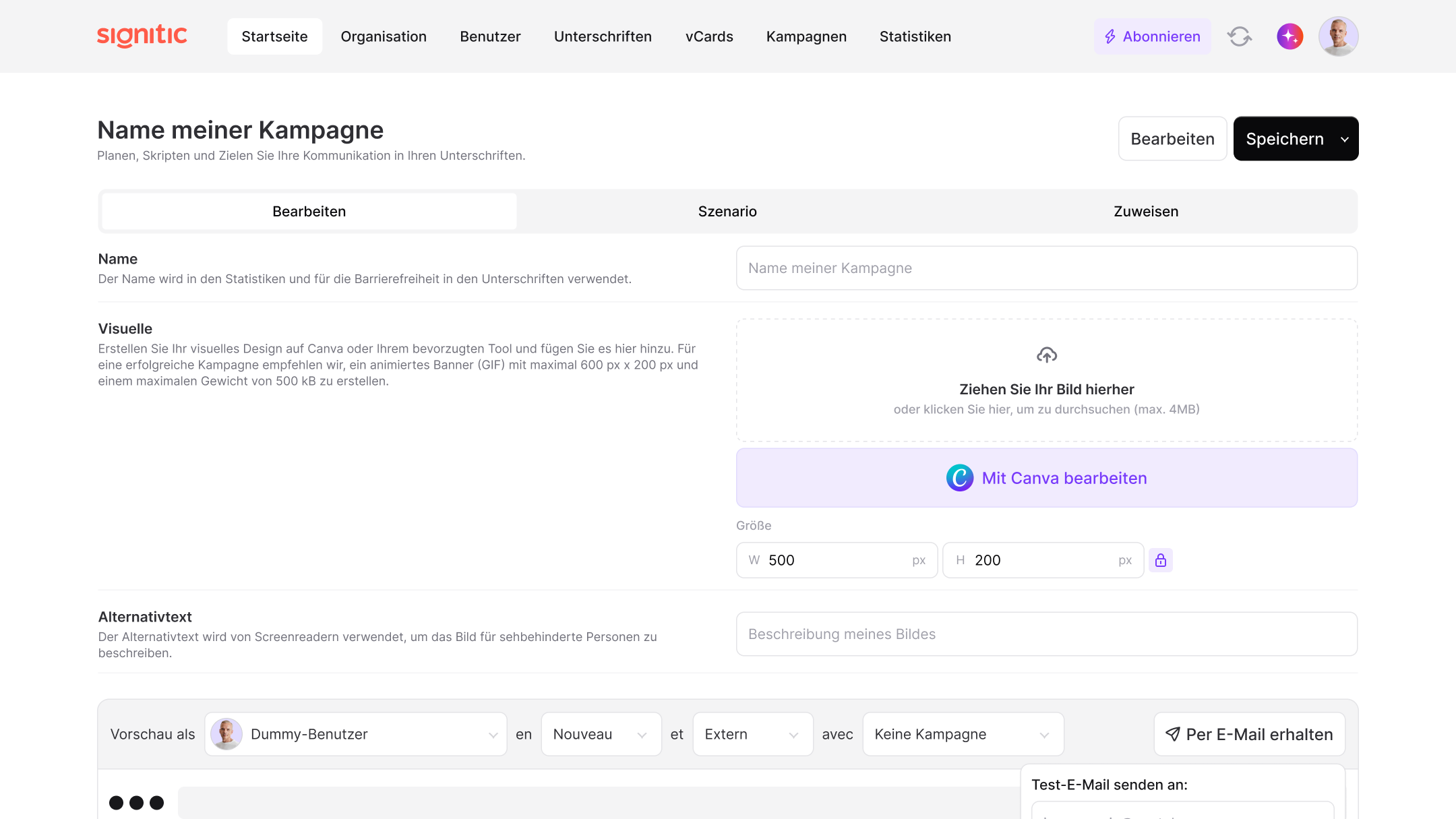Open the Dummy-Benutzer preview dropdown

(356, 734)
